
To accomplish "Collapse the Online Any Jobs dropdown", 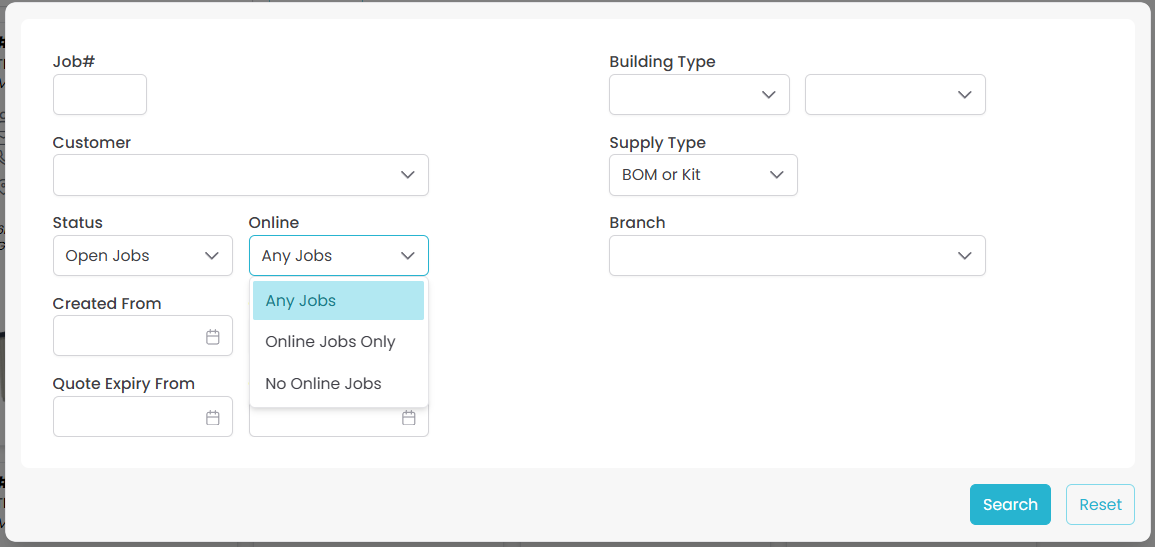I will [338, 256].
